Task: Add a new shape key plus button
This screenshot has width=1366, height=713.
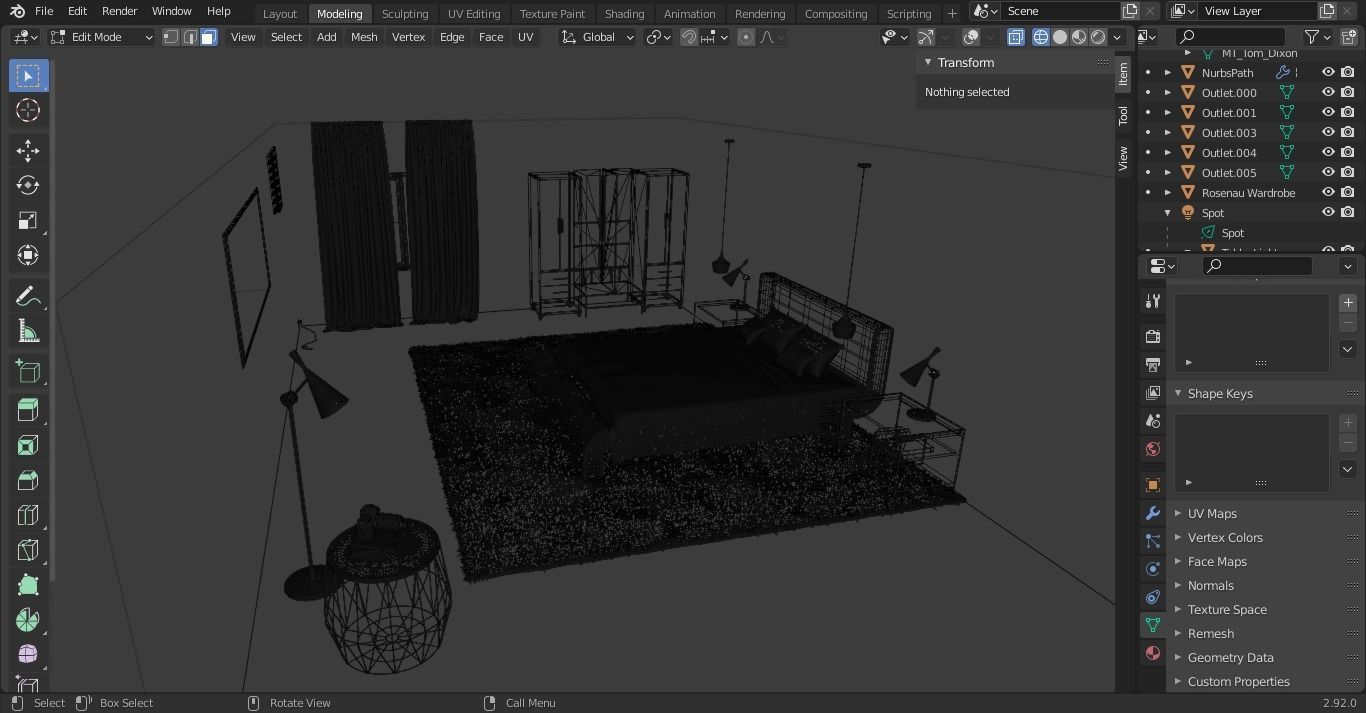Action: 1348,422
